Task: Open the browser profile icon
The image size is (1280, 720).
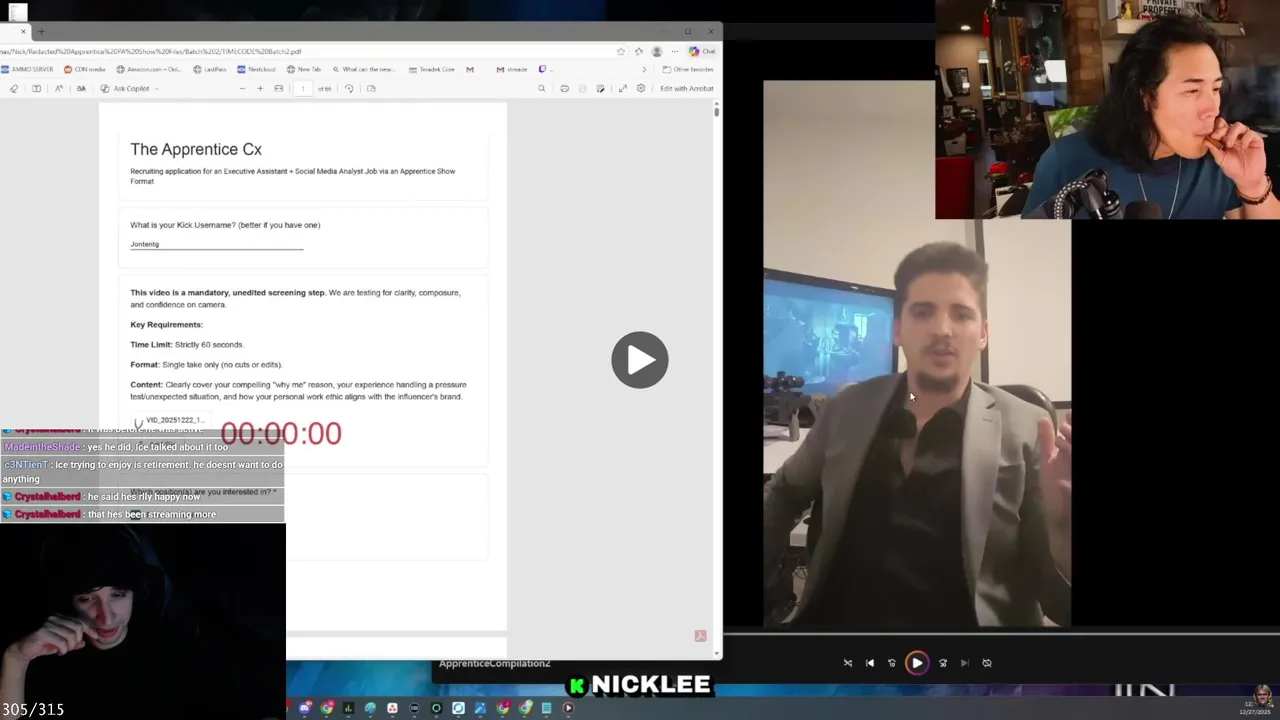Action: 657,51
